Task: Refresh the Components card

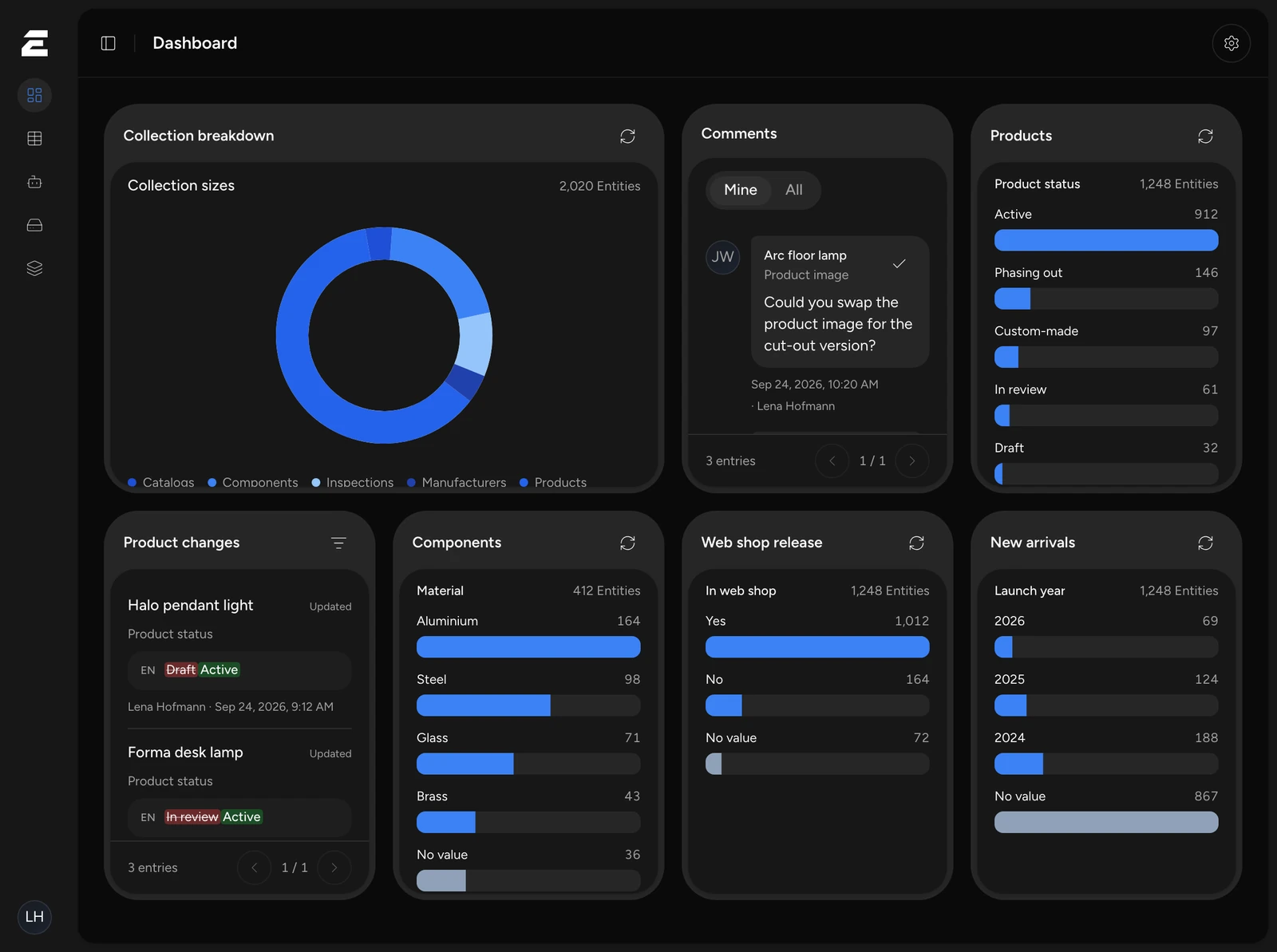Action: point(627,543)
